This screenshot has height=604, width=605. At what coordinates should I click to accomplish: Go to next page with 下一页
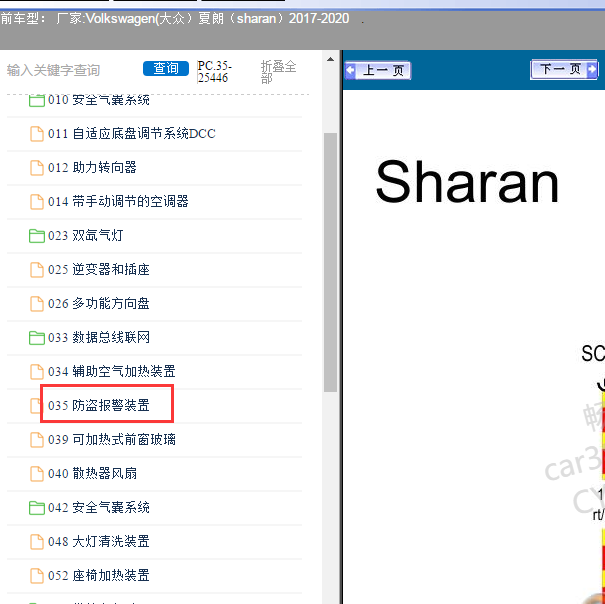tap(564, 69)
